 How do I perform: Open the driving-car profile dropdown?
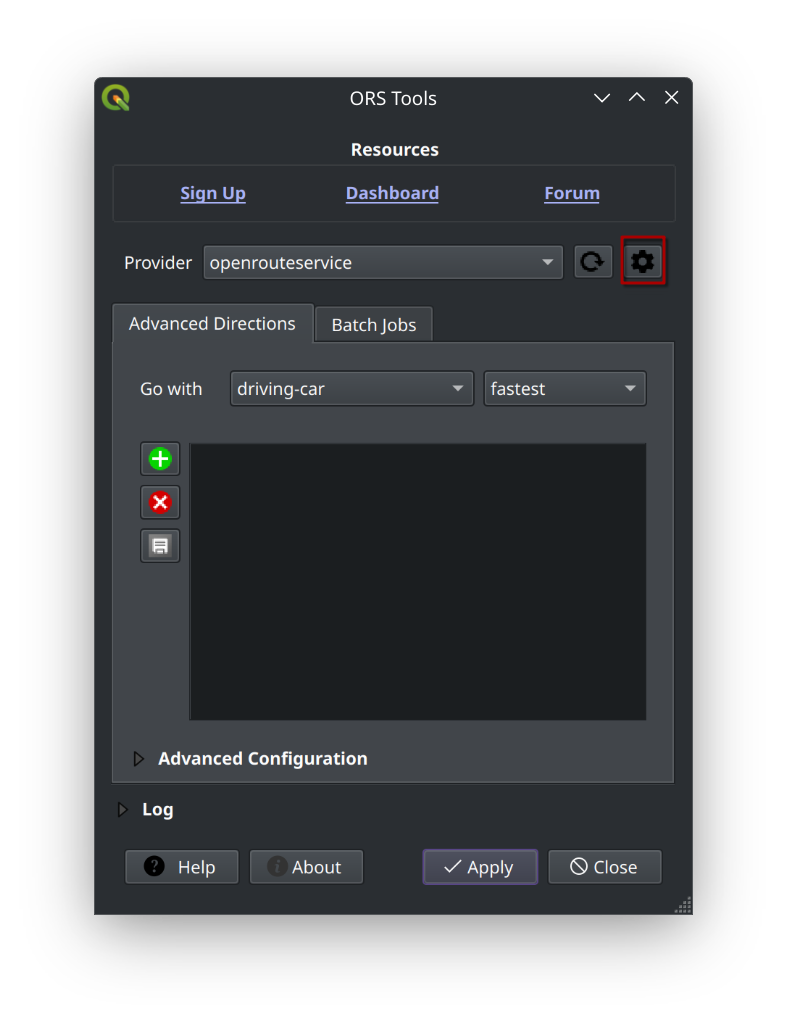point(352,388)
